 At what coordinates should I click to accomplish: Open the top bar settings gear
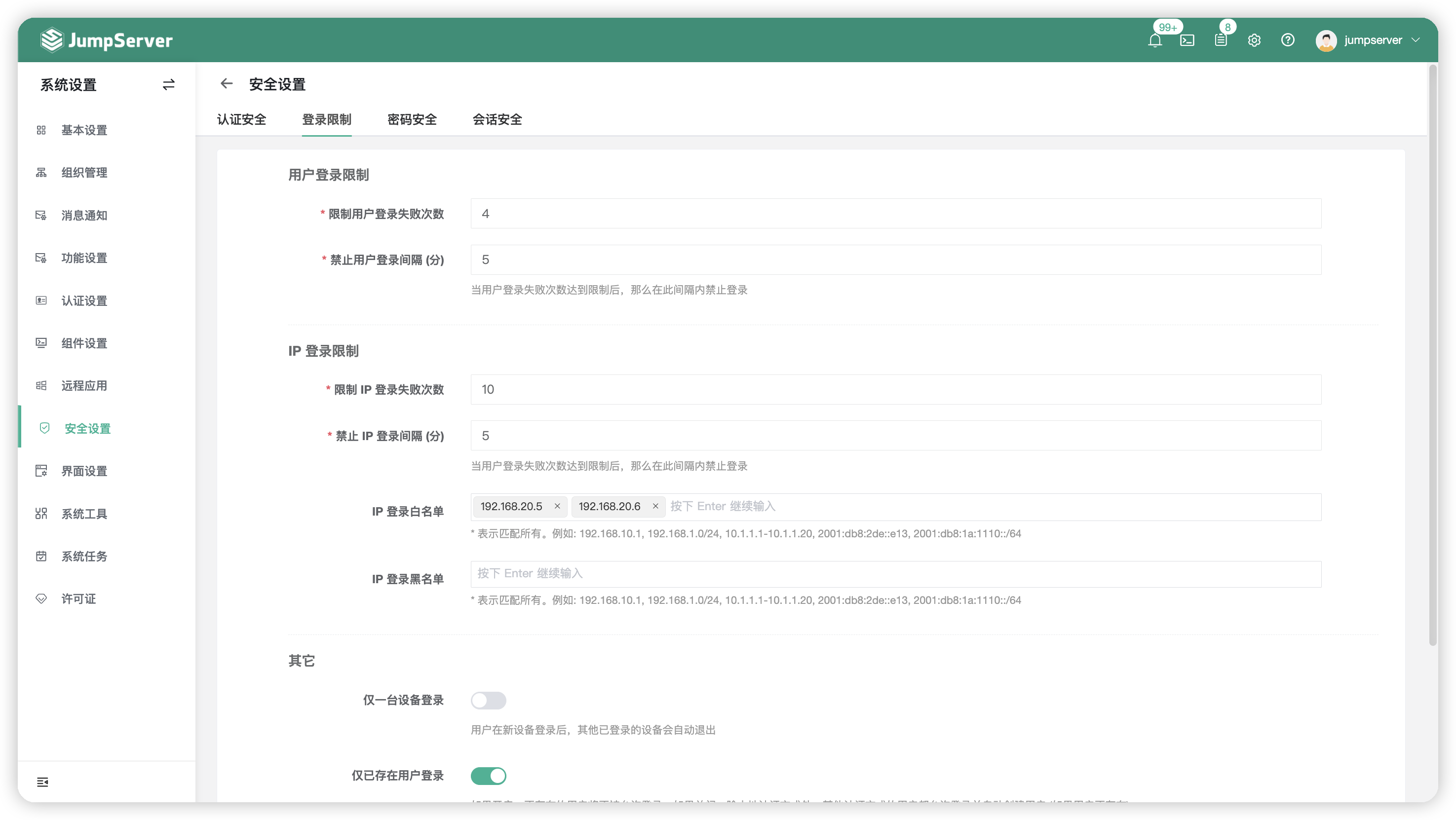1254,40
